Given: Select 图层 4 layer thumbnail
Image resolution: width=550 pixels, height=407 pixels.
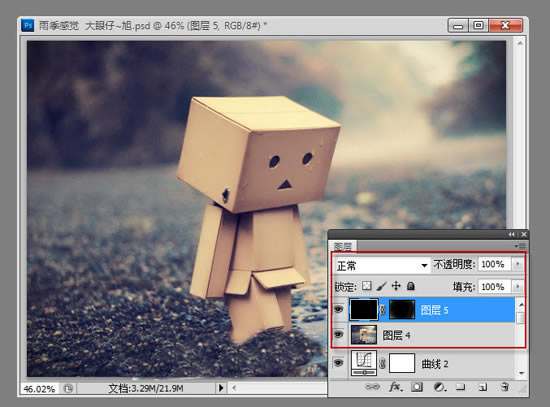Looking at the screenshot, I should (x=364, y=335).
